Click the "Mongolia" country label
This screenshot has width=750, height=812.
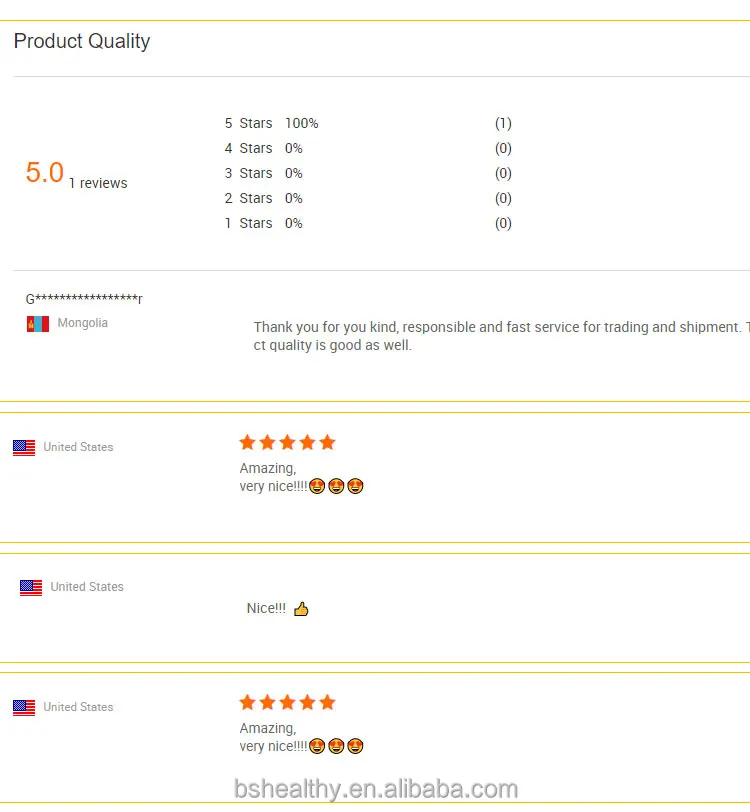click(x=83, y=324)
